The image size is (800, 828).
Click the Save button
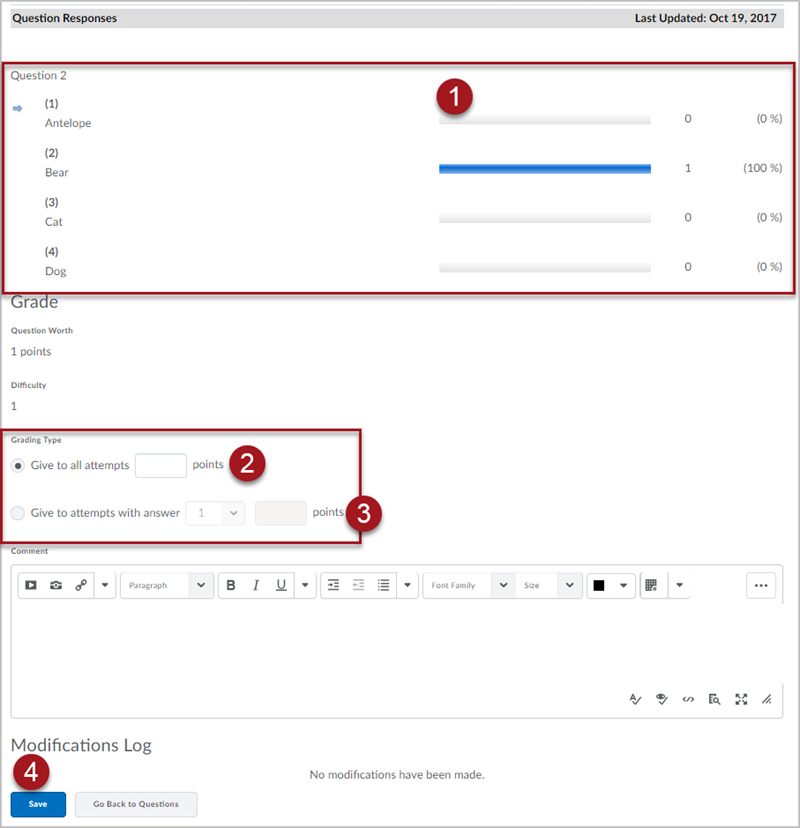[38, 804]
